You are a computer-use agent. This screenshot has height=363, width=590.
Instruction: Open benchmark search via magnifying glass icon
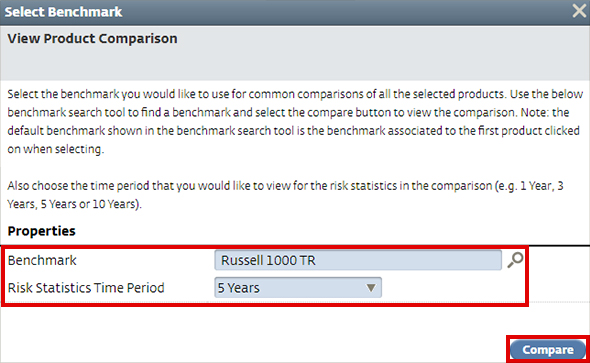[x=515, y=260]
